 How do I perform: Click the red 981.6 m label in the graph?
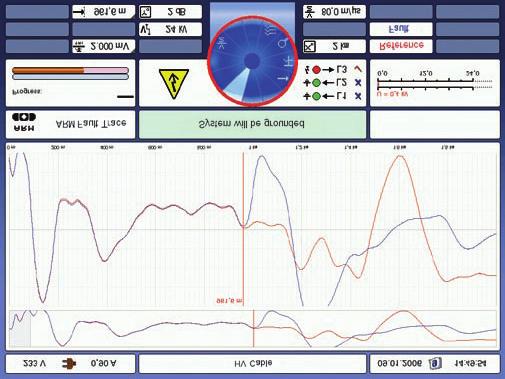coord(230,301)
